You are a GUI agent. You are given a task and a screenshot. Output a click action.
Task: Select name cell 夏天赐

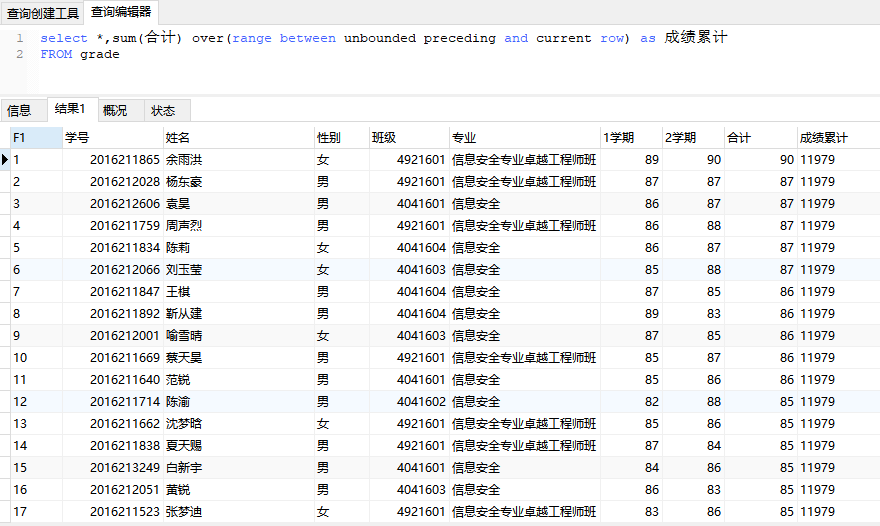239,446
